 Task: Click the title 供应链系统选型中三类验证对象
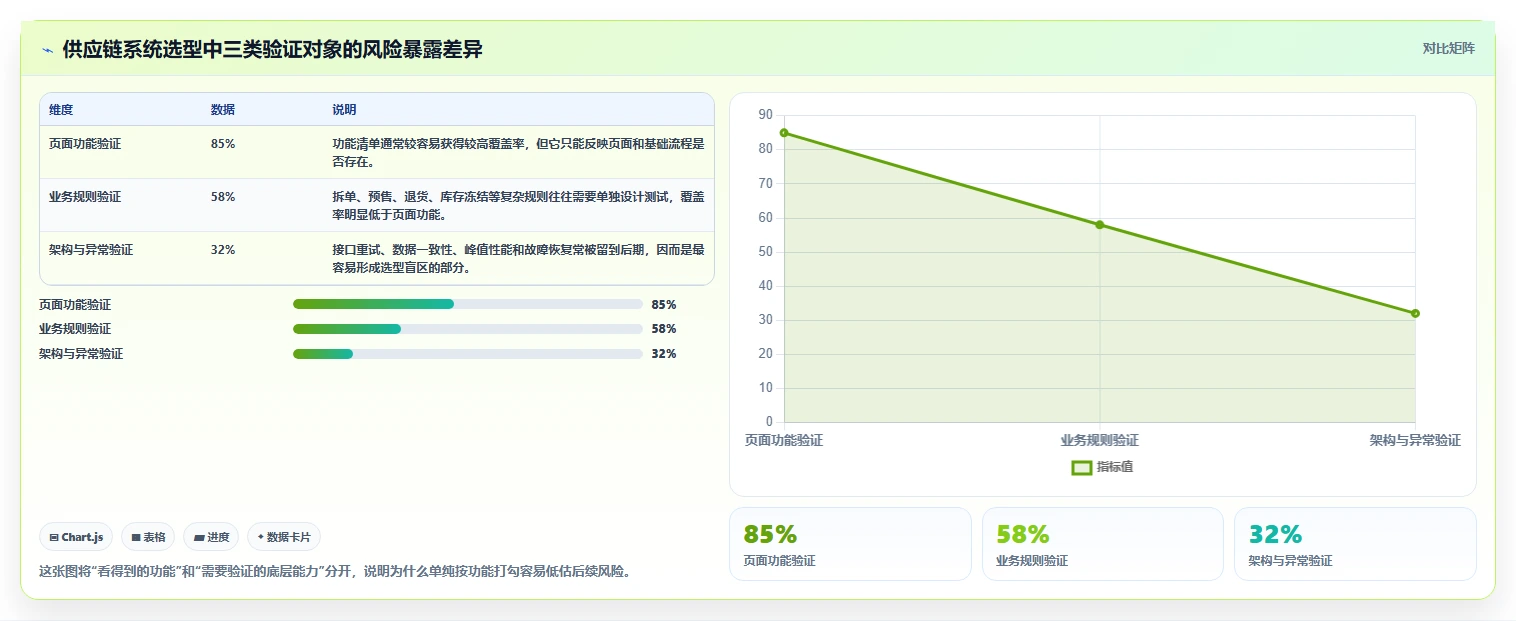pyautogui.click(x=273, y=49)
